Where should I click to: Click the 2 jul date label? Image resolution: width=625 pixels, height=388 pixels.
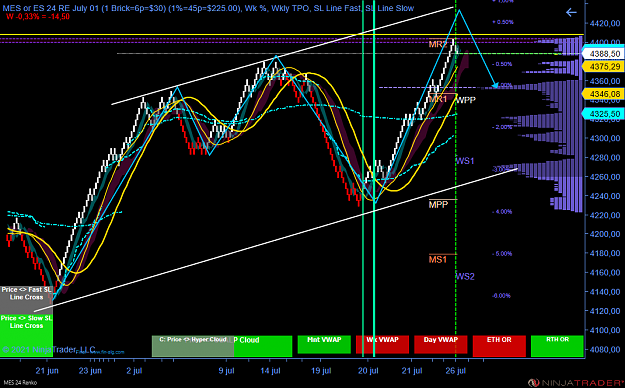(134, 371)
